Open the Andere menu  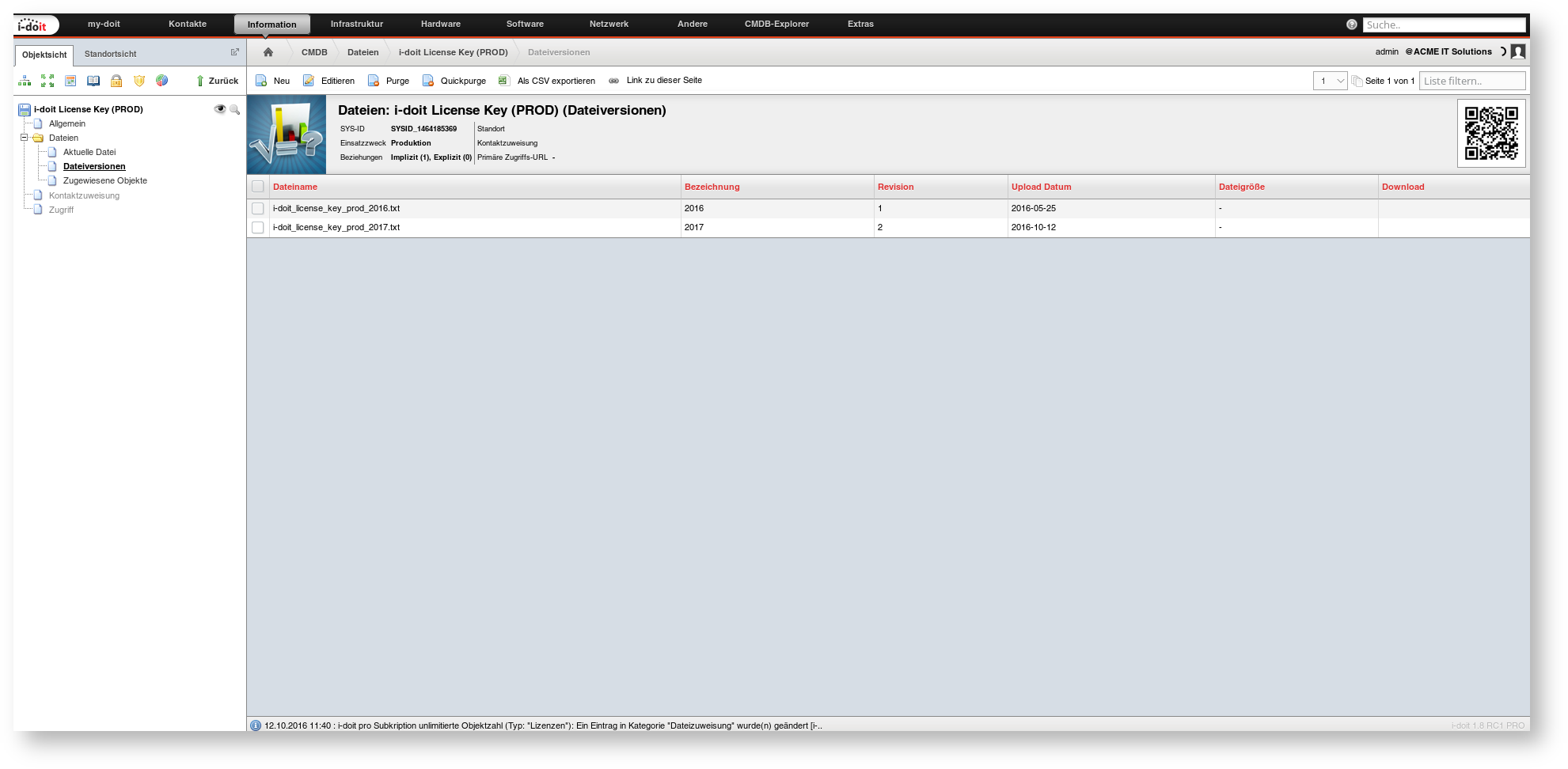pyautogui.click(x=693, y=24)
